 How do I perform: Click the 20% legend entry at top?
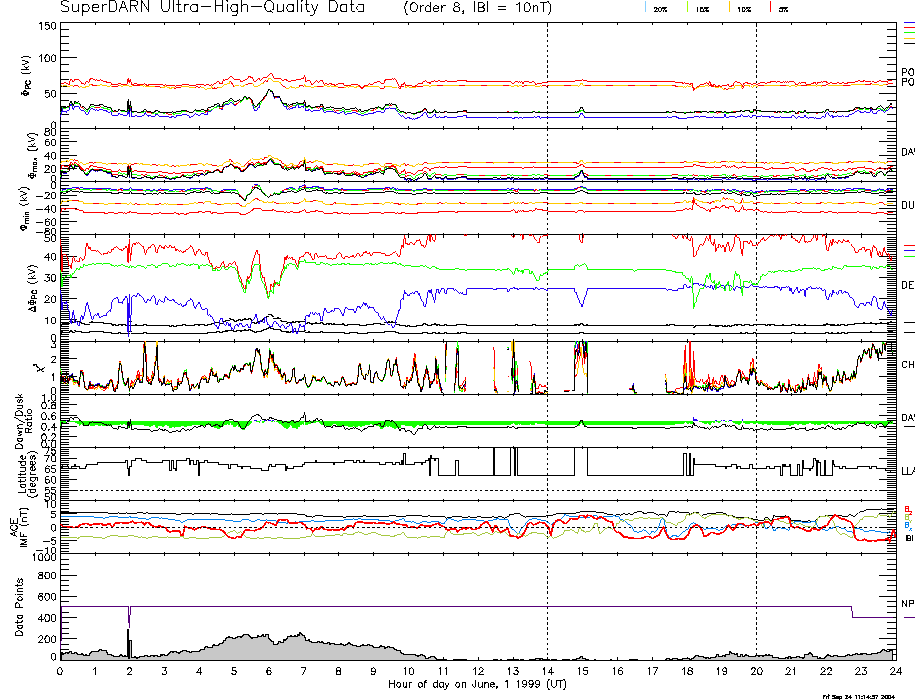coord(660,8)
